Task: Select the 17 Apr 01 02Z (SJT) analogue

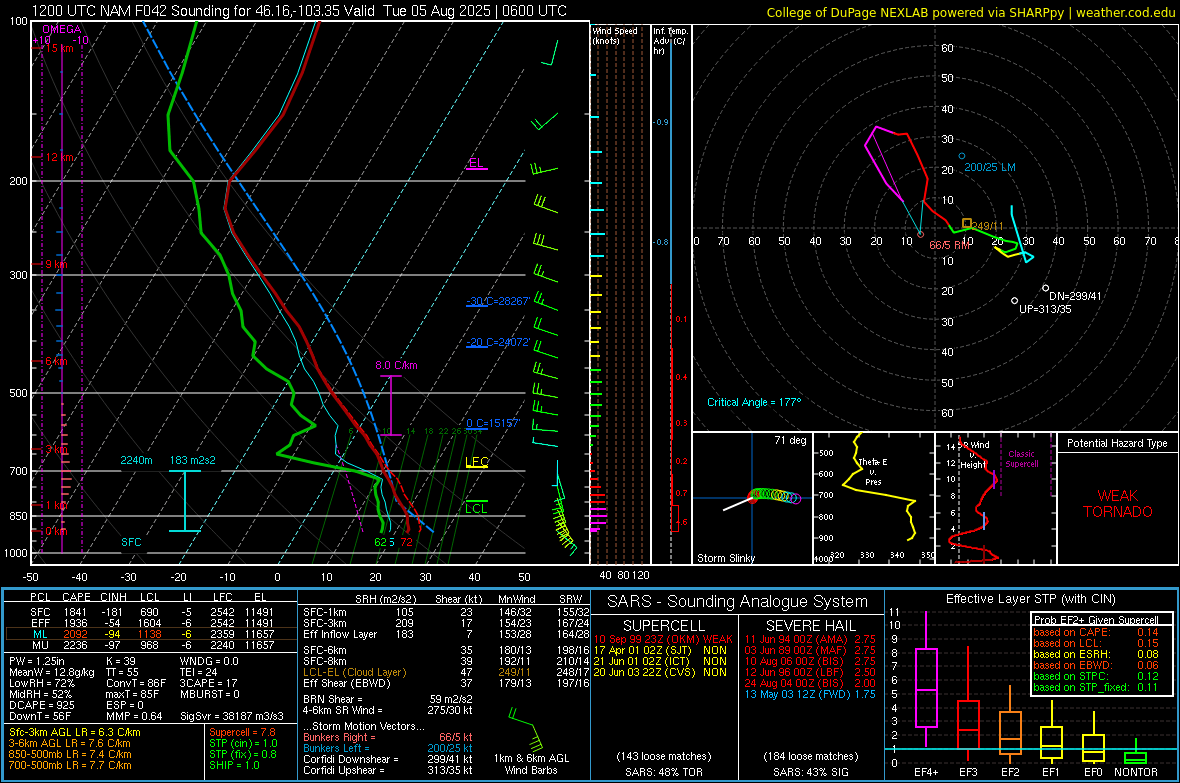Action: pyautogui.click(x=660, y=650)
